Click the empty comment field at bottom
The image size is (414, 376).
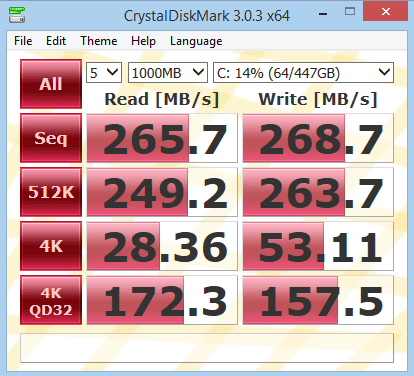click(207, 348)
